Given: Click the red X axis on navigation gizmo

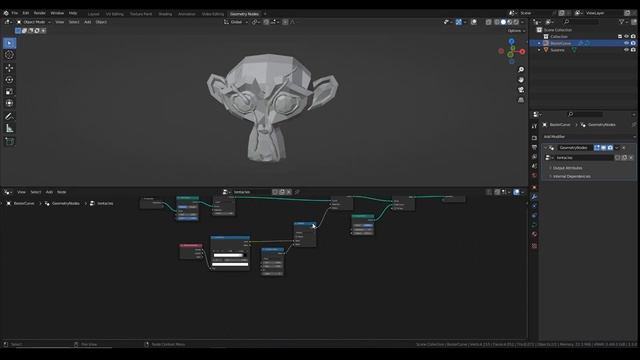Looking at the screenshot, I should click(x=522, y=52).
